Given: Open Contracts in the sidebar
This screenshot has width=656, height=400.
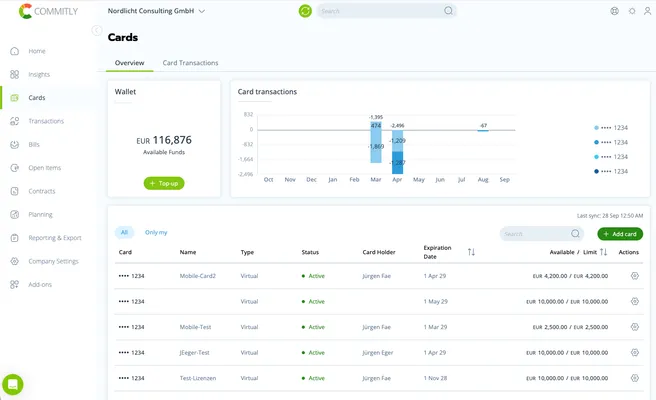Looking at the screenshot, I should coord(41,191).
